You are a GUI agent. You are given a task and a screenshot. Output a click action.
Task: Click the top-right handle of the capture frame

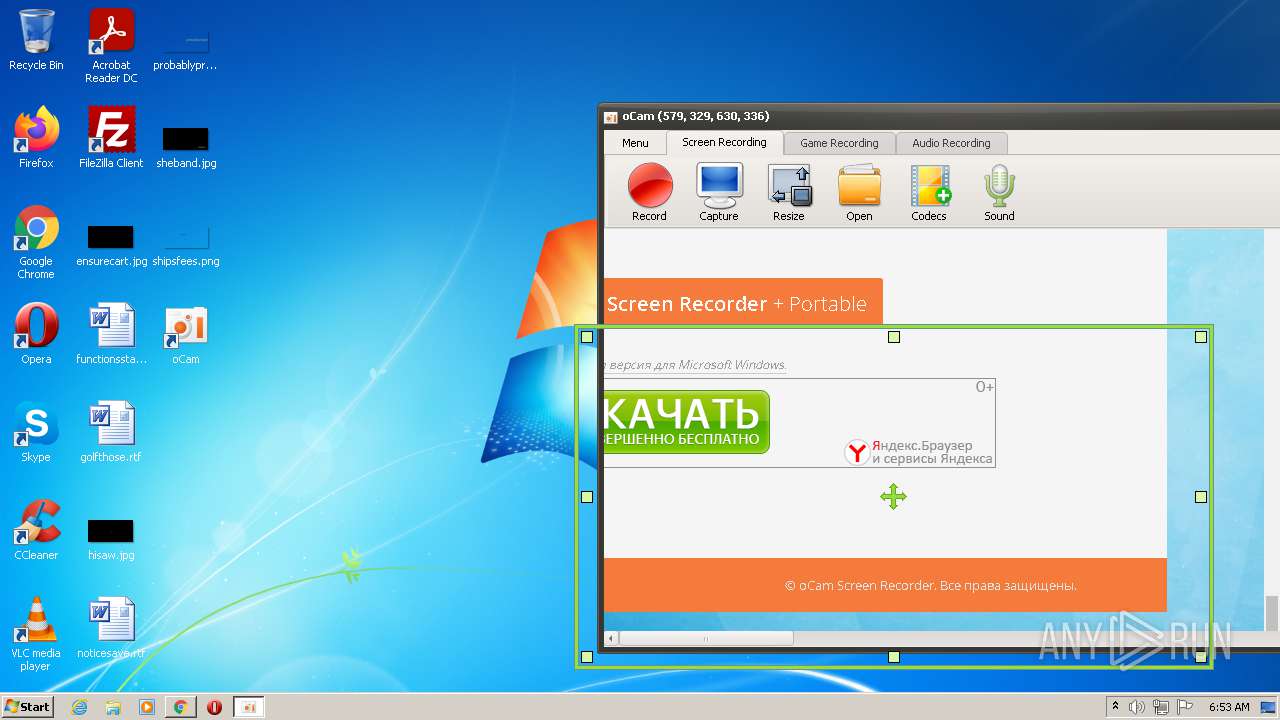pyautogui.click(x=1201, y=337)
